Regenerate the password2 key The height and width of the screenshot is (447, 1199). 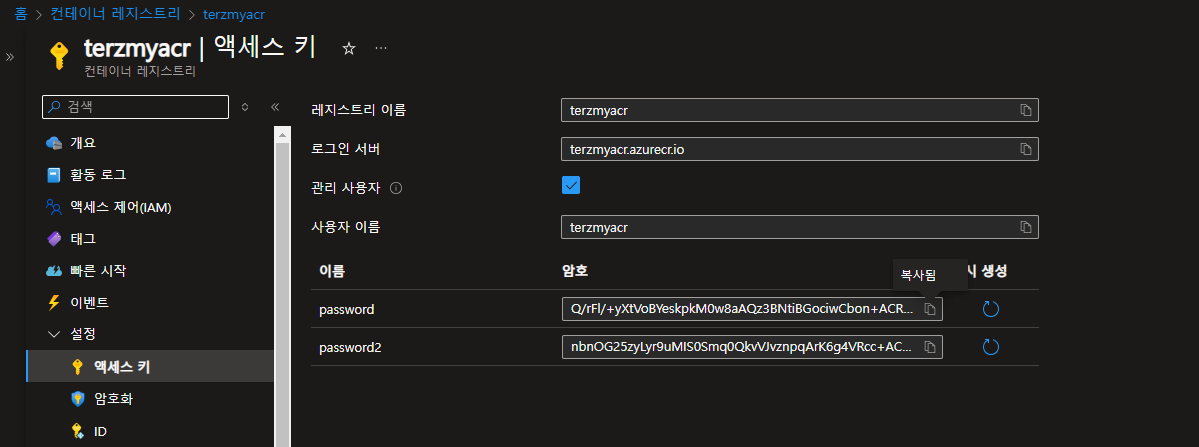coord(990,347)
